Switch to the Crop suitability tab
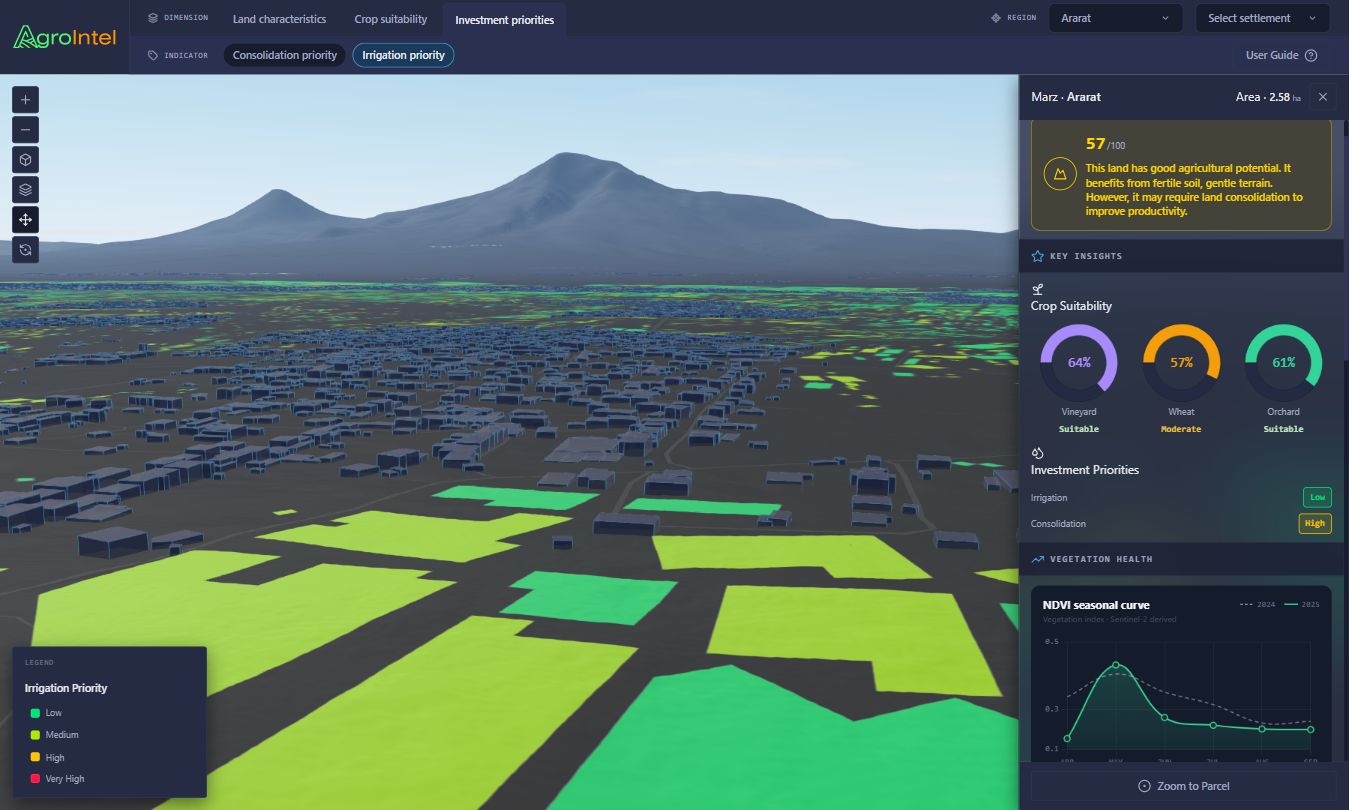Viewport: 1349px width, 810px height. tap(390, 19)
